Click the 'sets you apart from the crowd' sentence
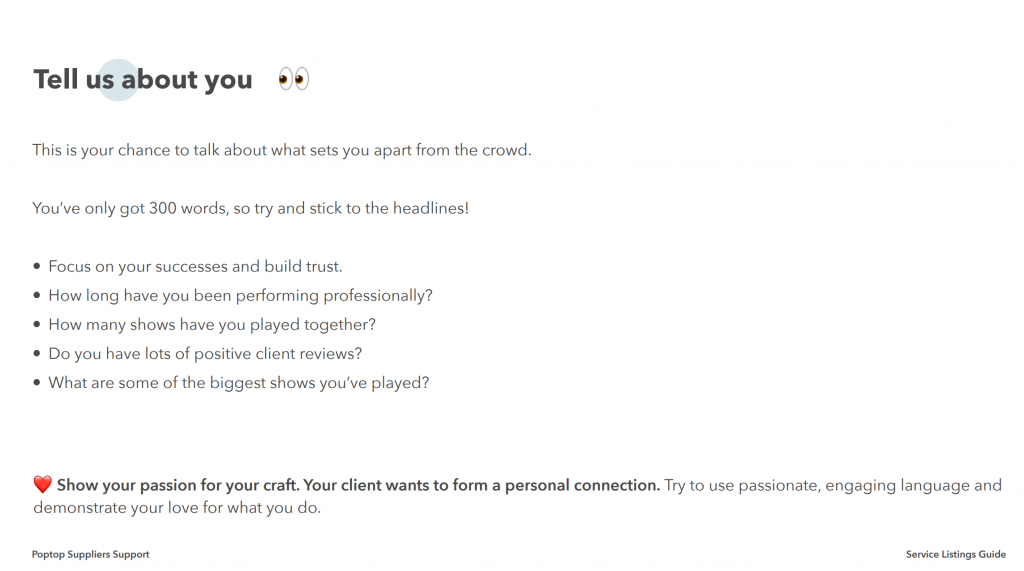1024x571 pixels. tap(282, 151)
